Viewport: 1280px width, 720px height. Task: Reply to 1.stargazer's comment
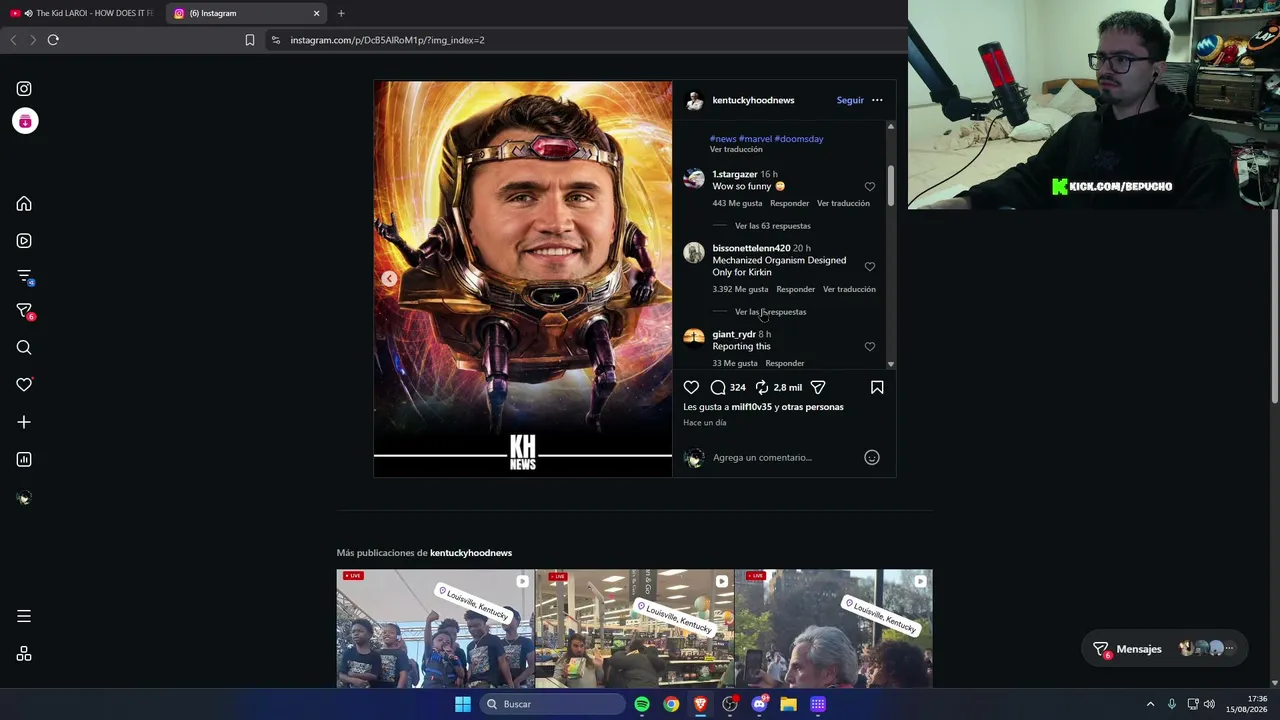click(790, 203)
